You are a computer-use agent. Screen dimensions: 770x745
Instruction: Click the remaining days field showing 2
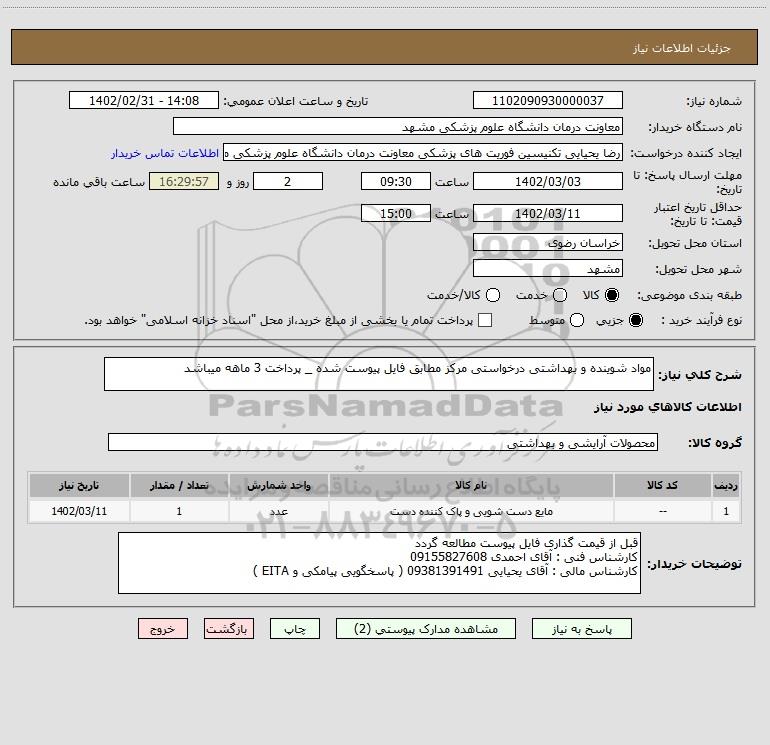(288, 181)
